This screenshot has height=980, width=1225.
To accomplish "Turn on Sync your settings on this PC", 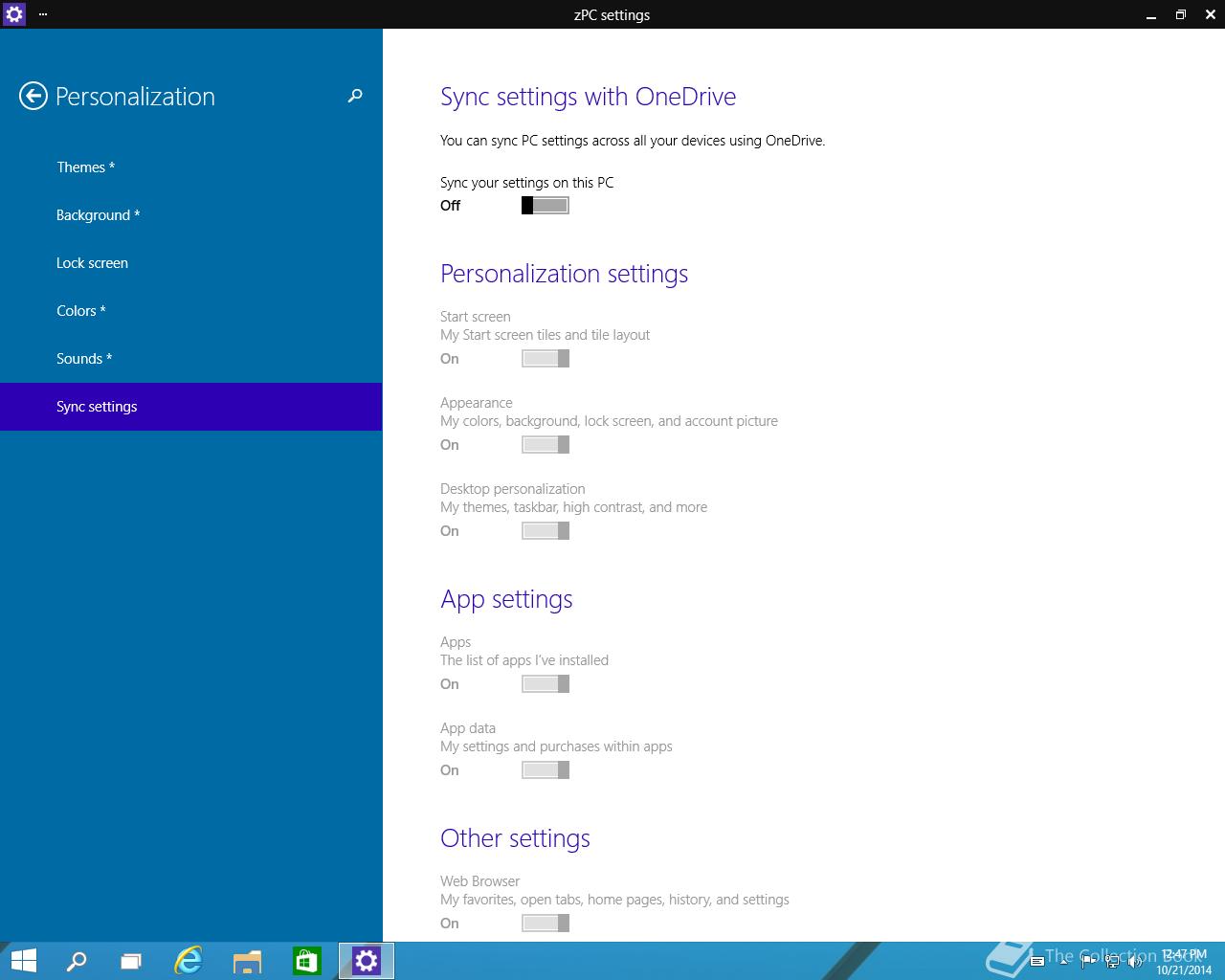I will (546, 205).
